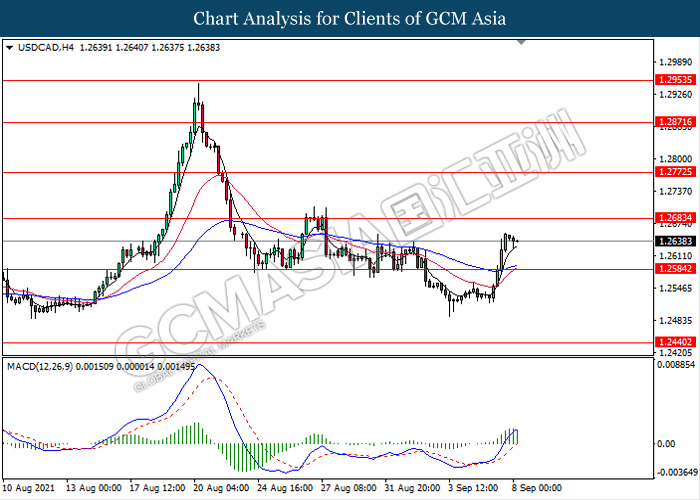
Task: Click the 1.25842 red price label
Action: point(675,269)
